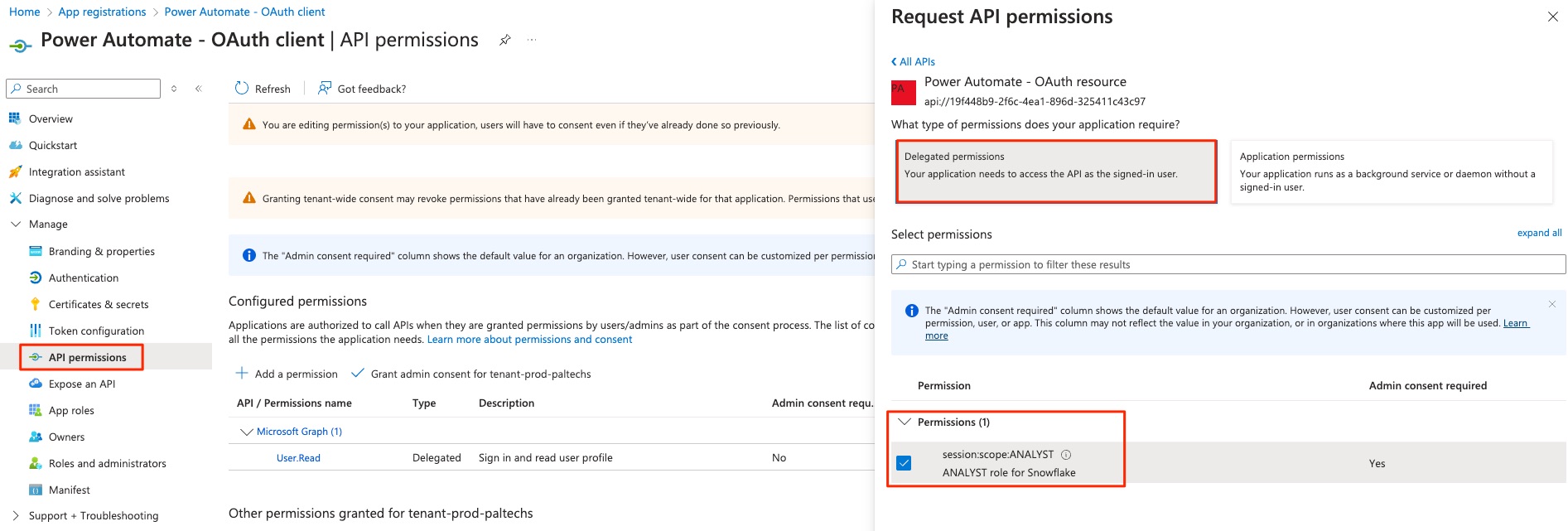
Task: Open the API permissions section icon
Action: [34, 357]
